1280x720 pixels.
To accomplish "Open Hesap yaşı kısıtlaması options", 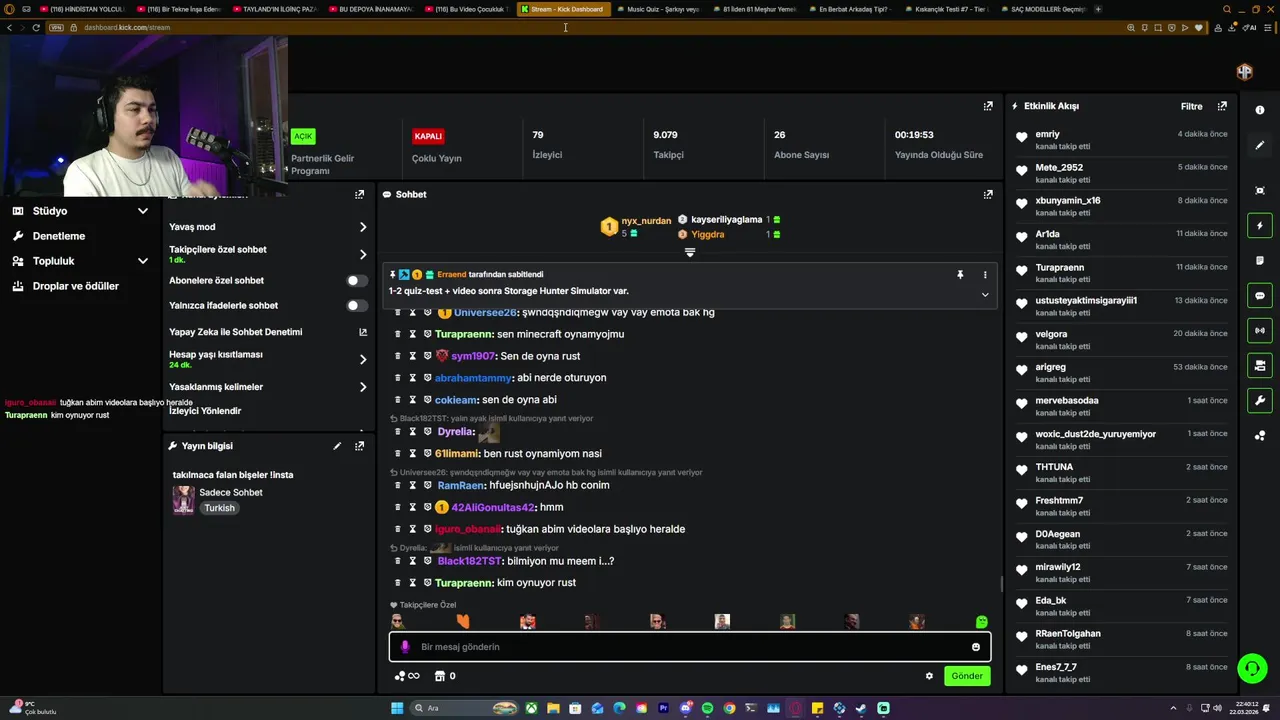I will pos(363,359).
